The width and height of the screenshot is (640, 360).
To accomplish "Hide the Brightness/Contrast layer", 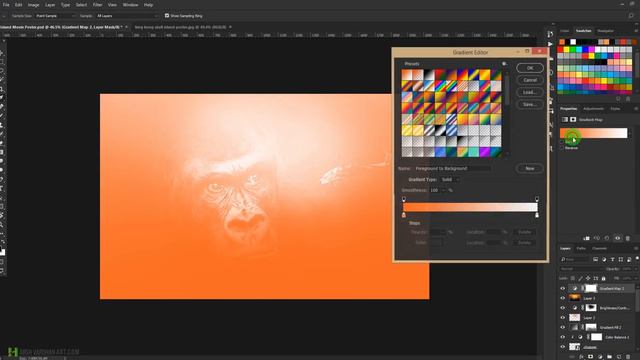I will (x=563, y=308).
